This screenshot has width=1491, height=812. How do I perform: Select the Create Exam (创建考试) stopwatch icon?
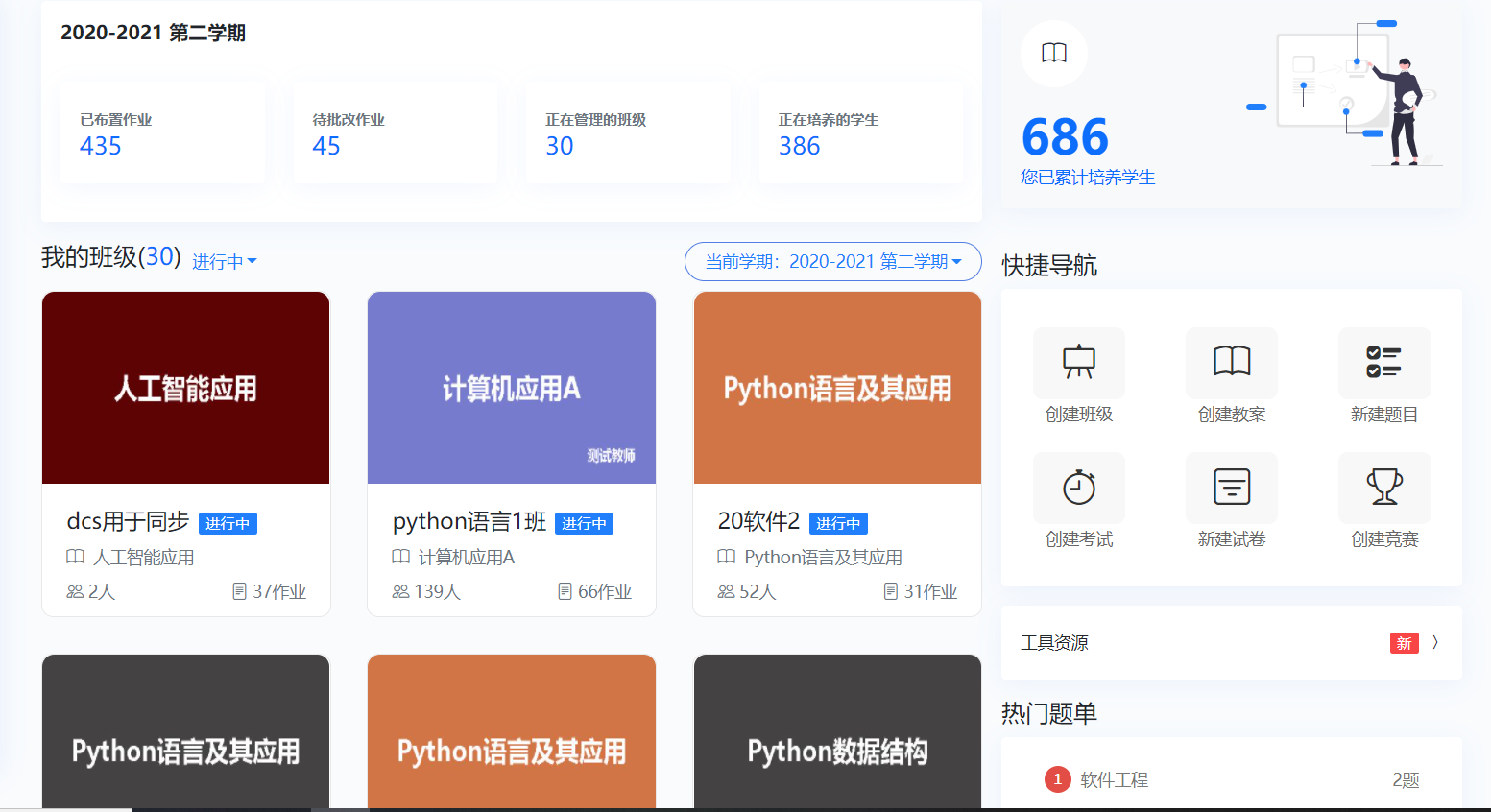tap(1078, 487)
